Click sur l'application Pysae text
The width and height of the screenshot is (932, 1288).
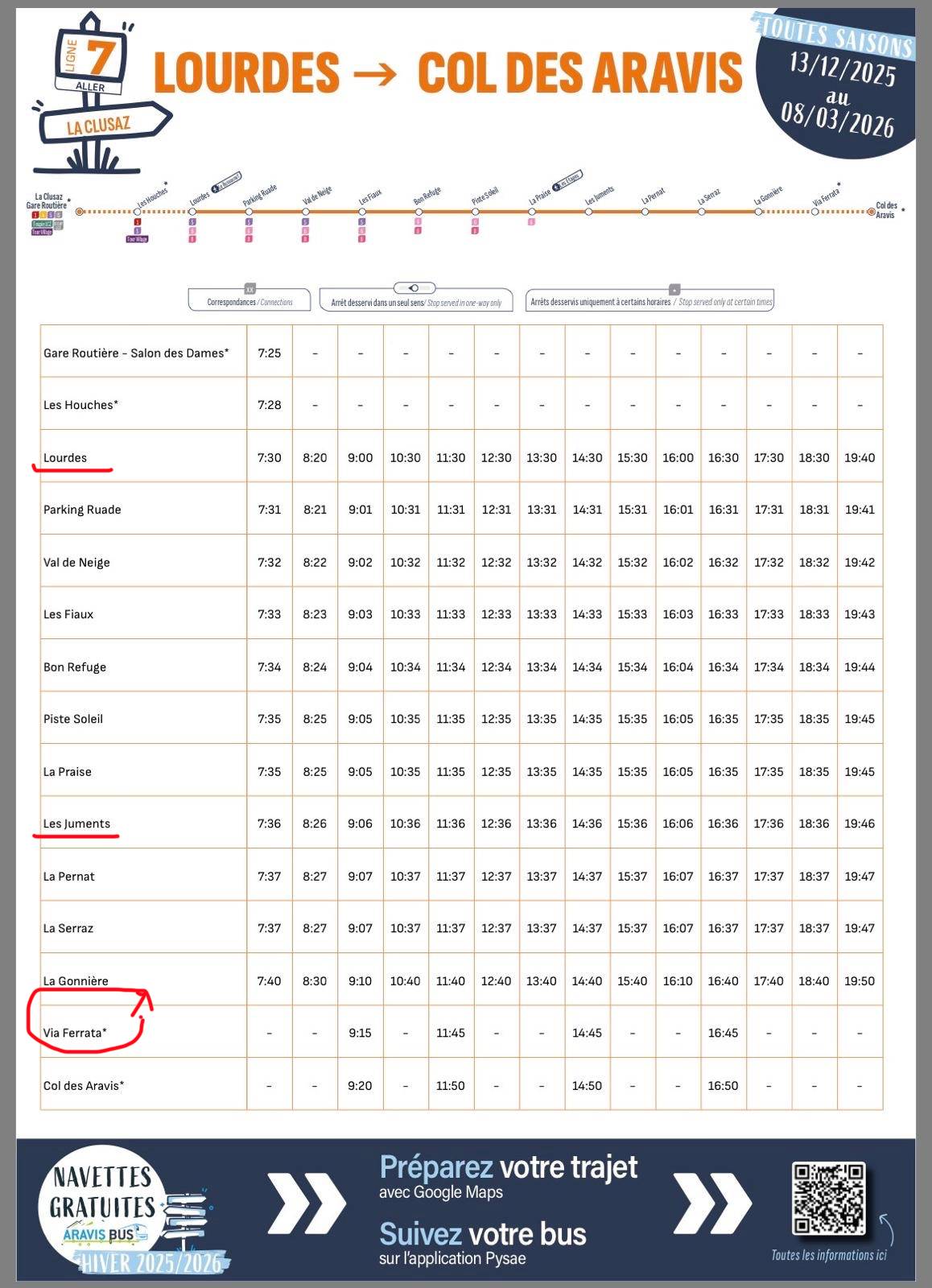(x=452, y=1258)
